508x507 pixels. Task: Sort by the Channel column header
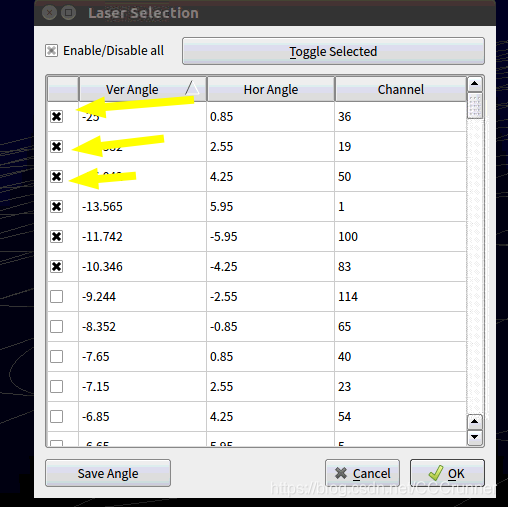(x=401, y=89)
